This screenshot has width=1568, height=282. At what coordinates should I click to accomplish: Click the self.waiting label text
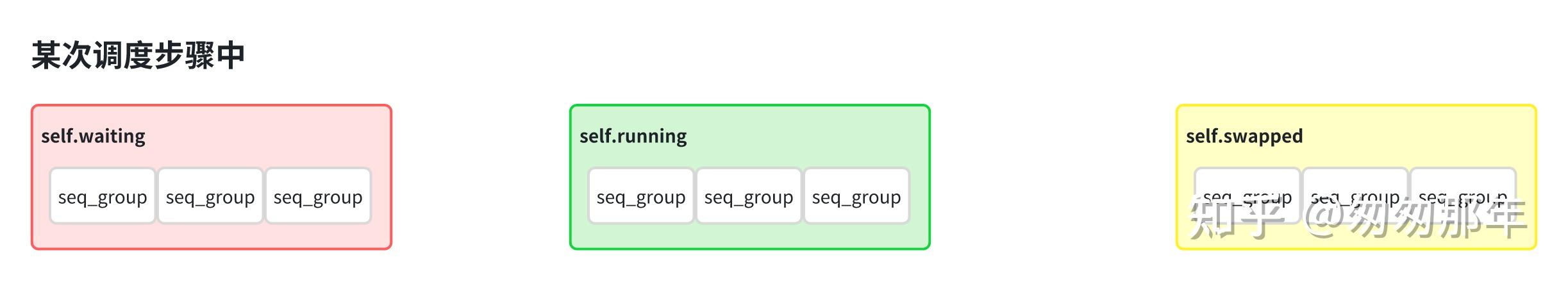pyautogui.click(x=93, y=136)
